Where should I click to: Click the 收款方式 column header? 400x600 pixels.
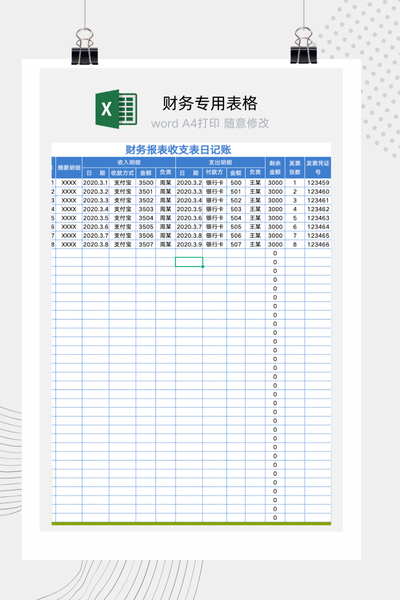(x=122, y=173)
